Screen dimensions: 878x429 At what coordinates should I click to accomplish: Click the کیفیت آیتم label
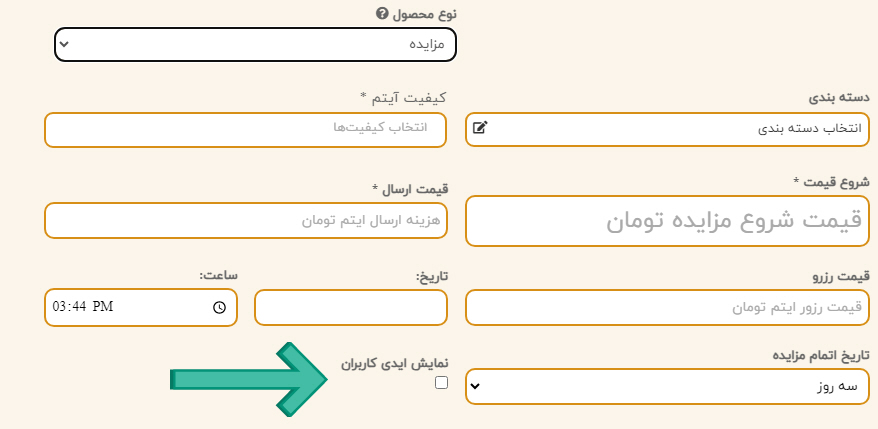click(x=403, y=97)
